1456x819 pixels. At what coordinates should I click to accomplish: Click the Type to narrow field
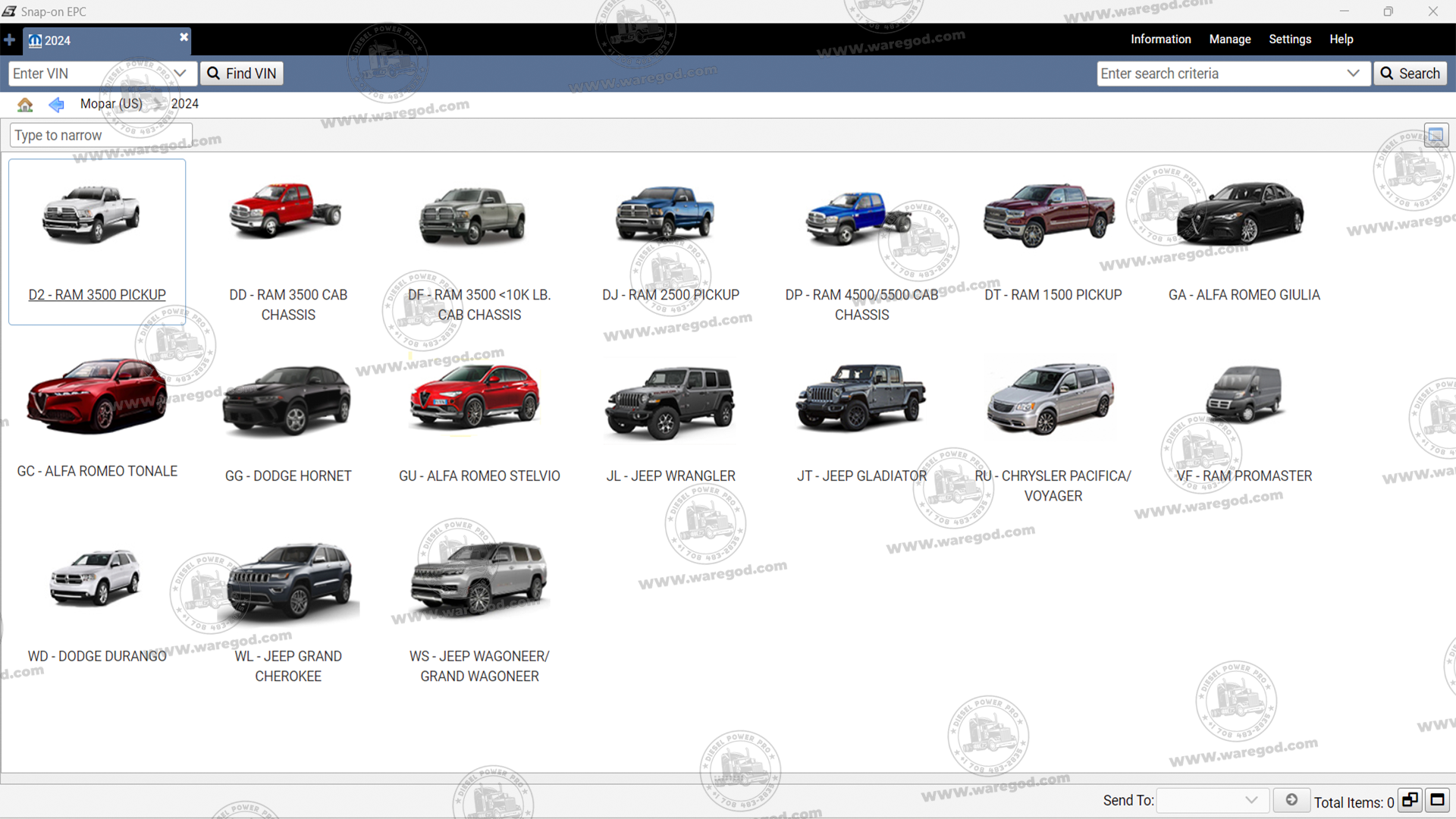coord(100,136)
